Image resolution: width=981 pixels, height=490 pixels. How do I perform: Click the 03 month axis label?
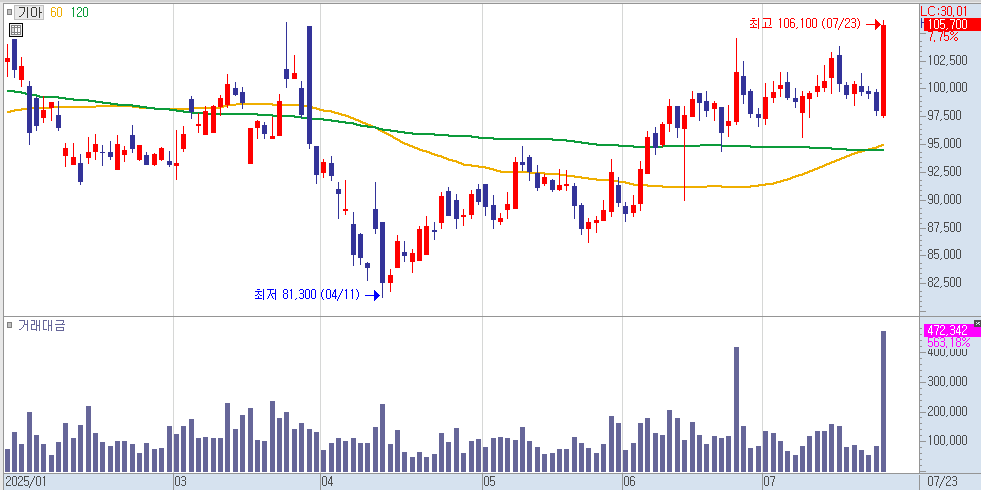[180, 482]
